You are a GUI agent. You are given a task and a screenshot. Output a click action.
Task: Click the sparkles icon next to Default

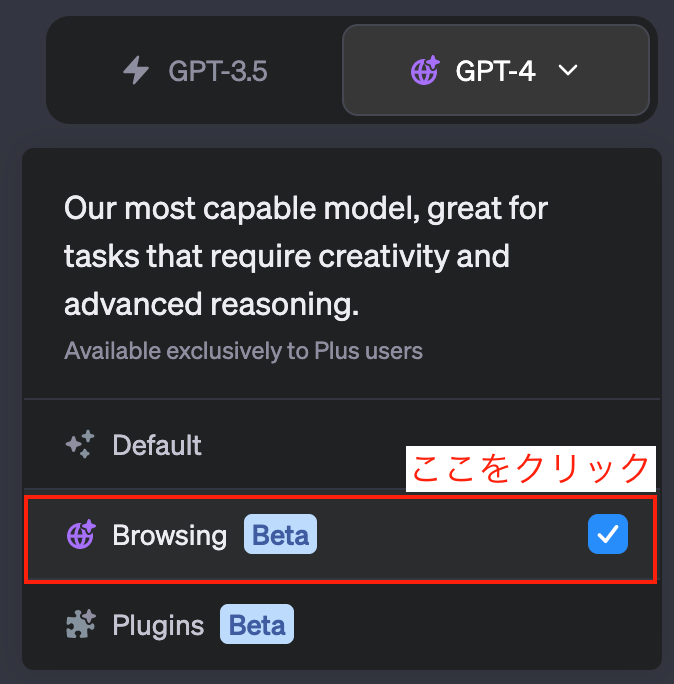[80, 444]
